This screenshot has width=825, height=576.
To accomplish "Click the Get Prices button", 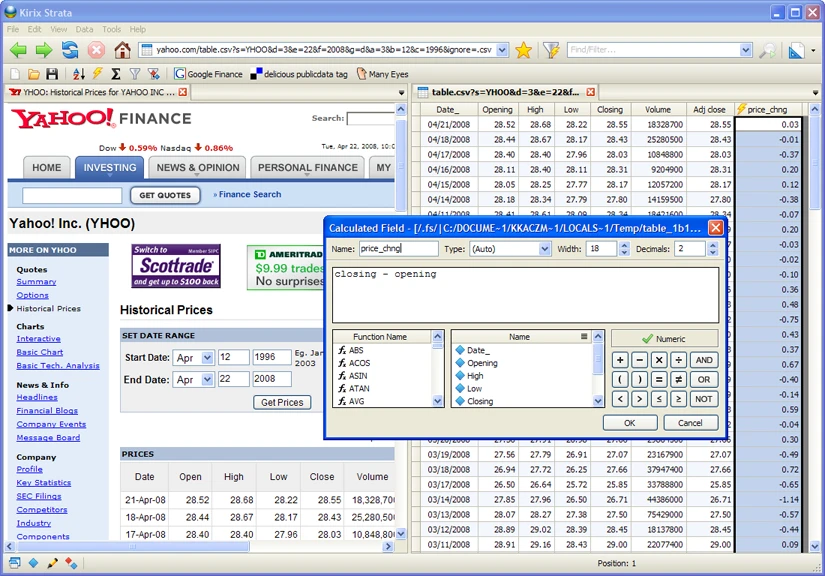I will (282, 402).
